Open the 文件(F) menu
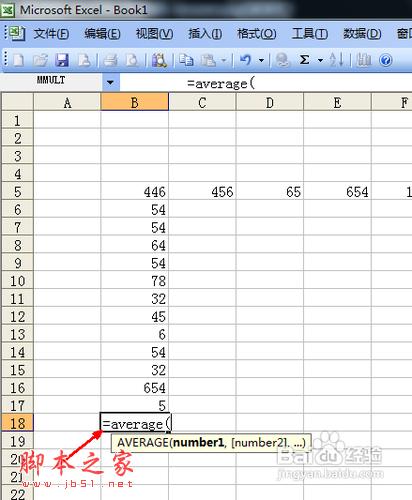Viewport: 412px width, 500px height. (51, 34)
